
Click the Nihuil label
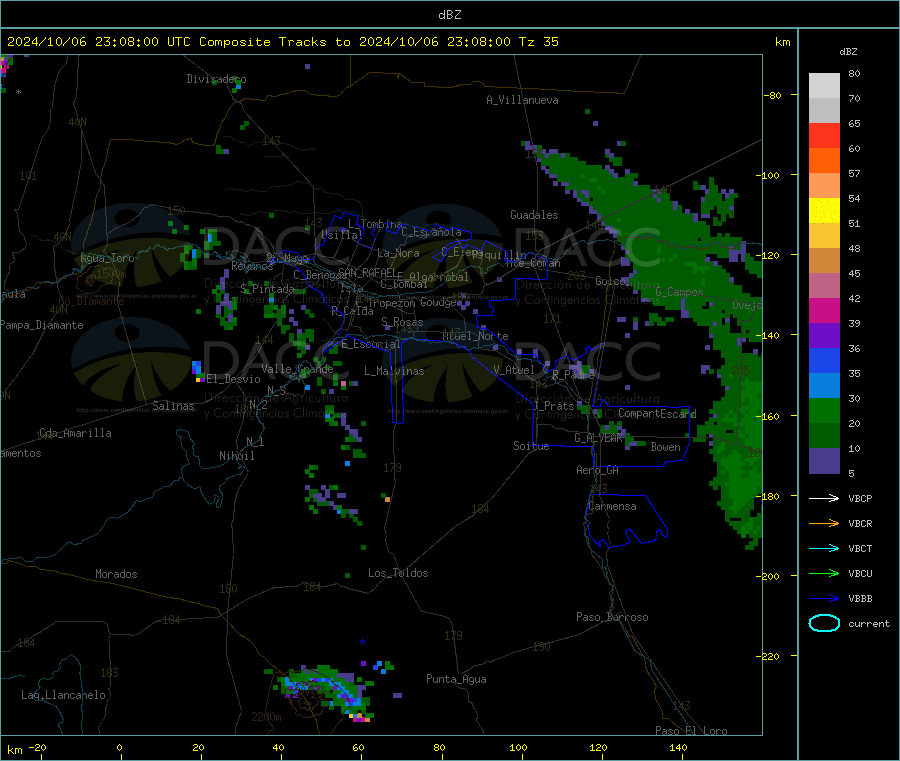click(x=237, y=456)
